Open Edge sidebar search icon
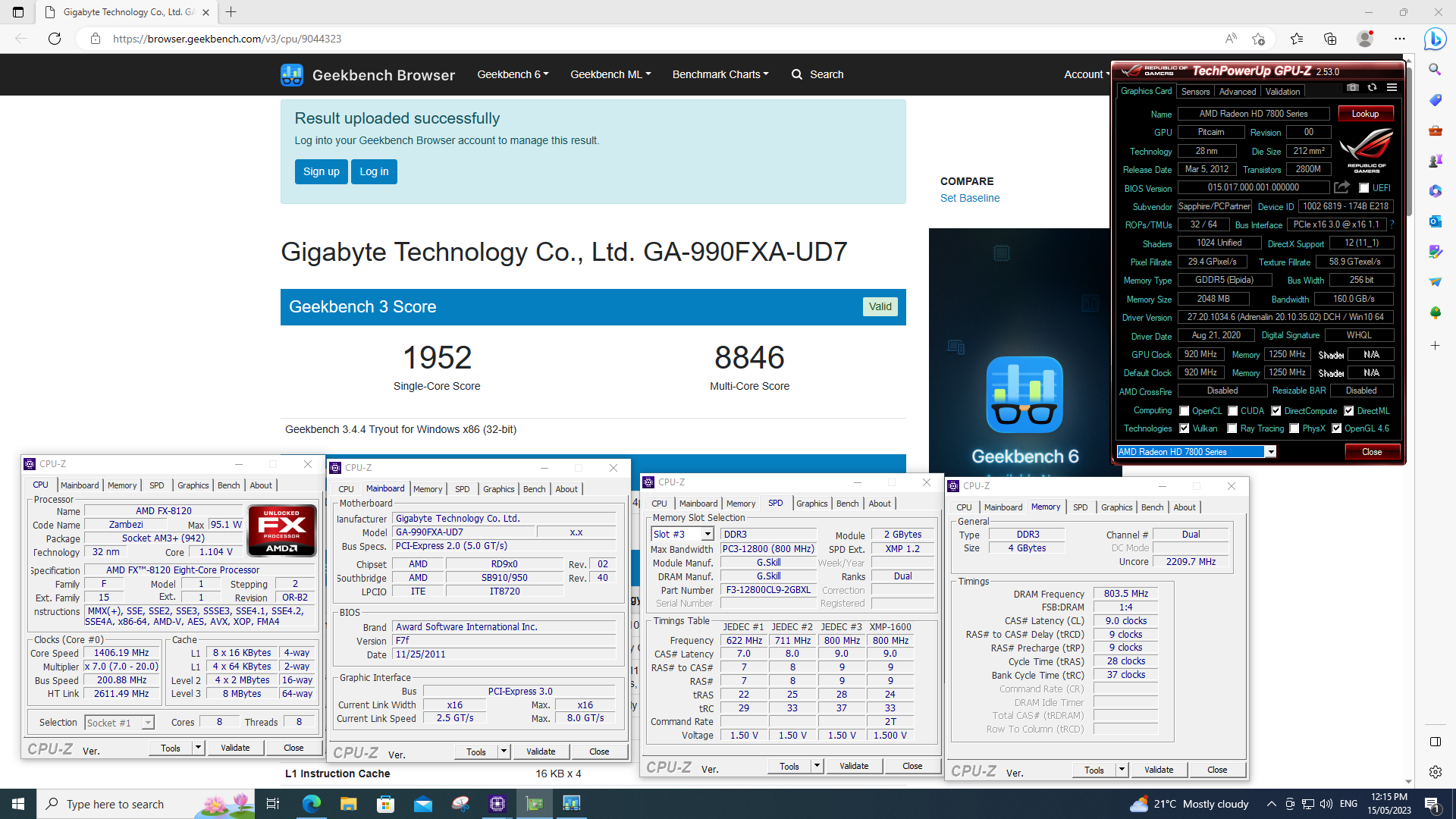 [1435, 70]
